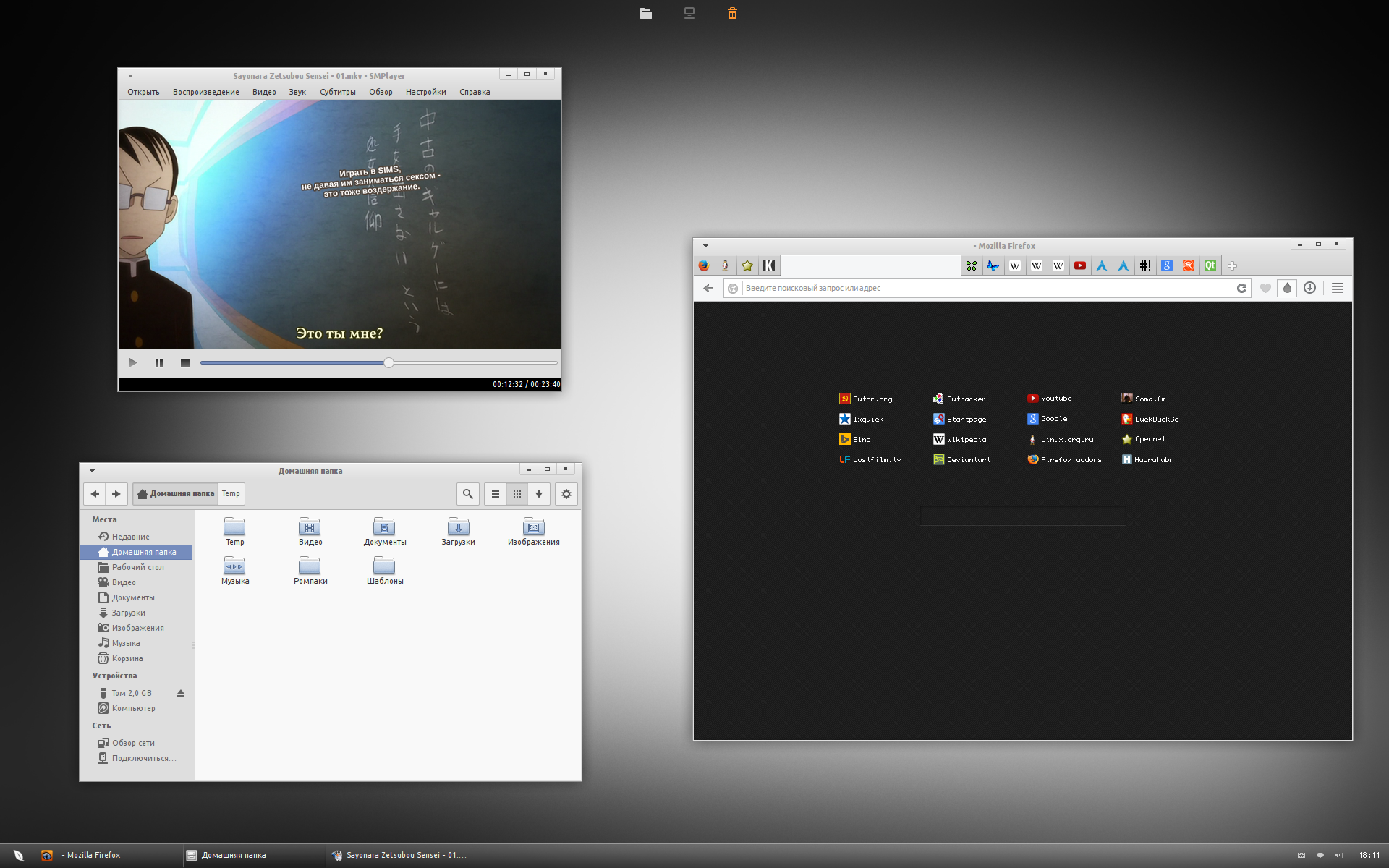Switch to the blue butterfly tab

[993, 265]
